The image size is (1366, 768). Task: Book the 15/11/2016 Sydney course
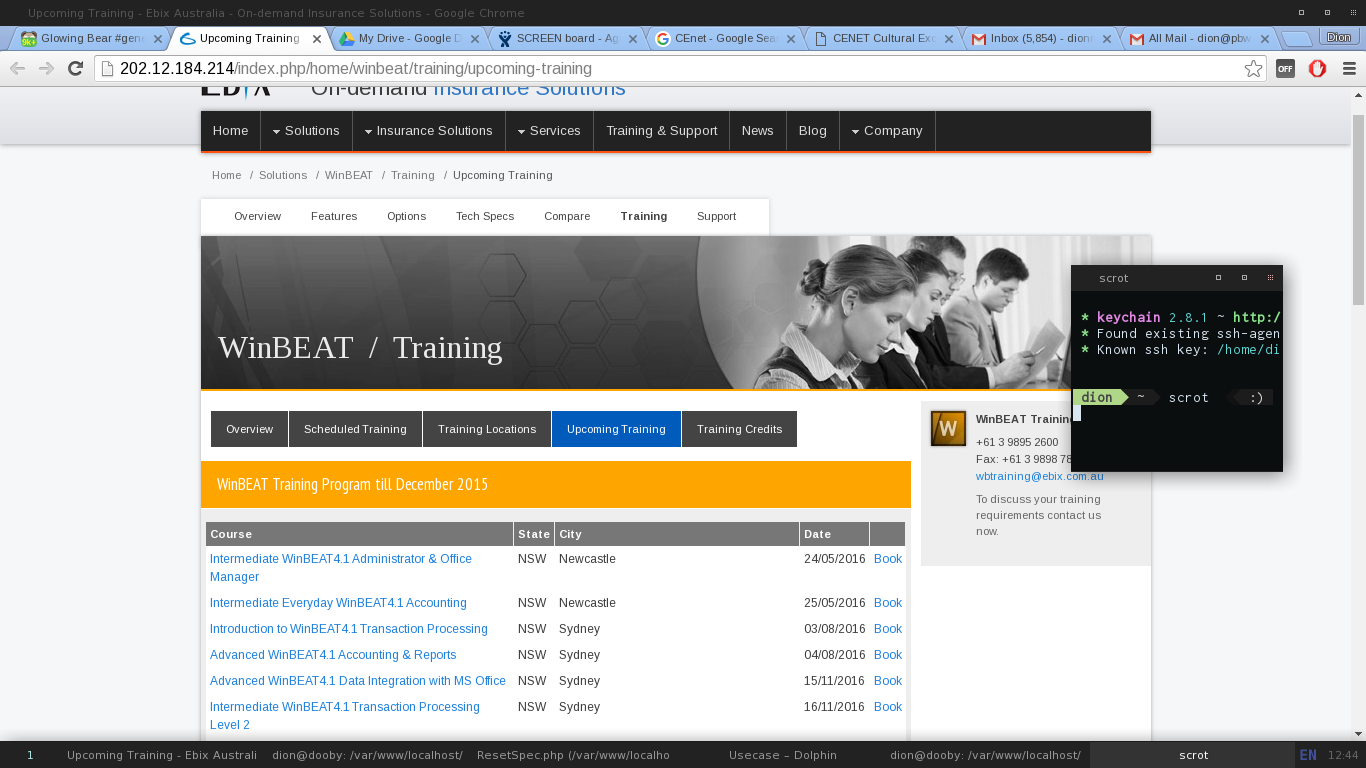[888, 681]
